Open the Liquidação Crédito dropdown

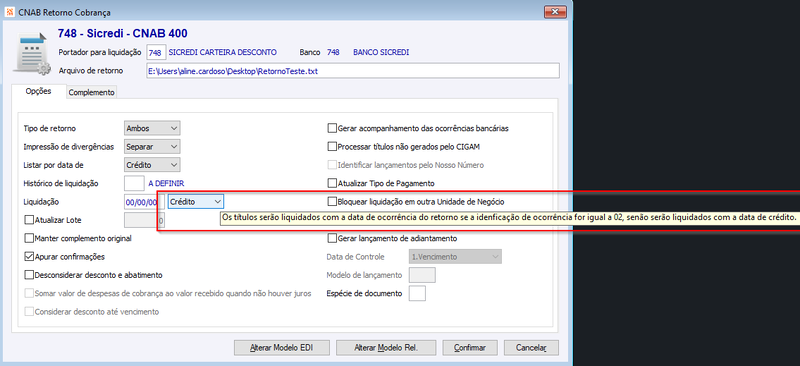pos(196,202)
